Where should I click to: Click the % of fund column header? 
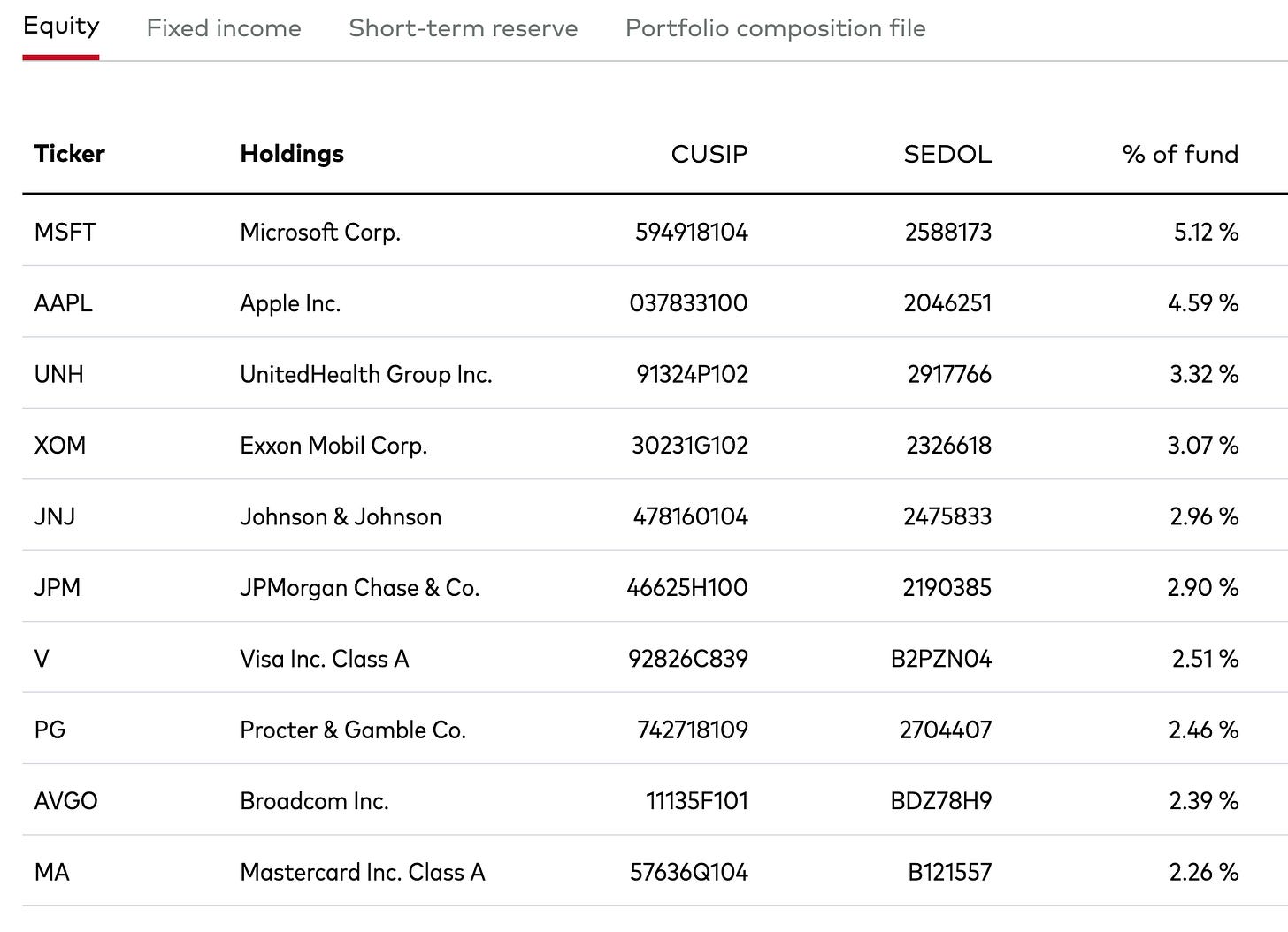[x=1179, y=154]
